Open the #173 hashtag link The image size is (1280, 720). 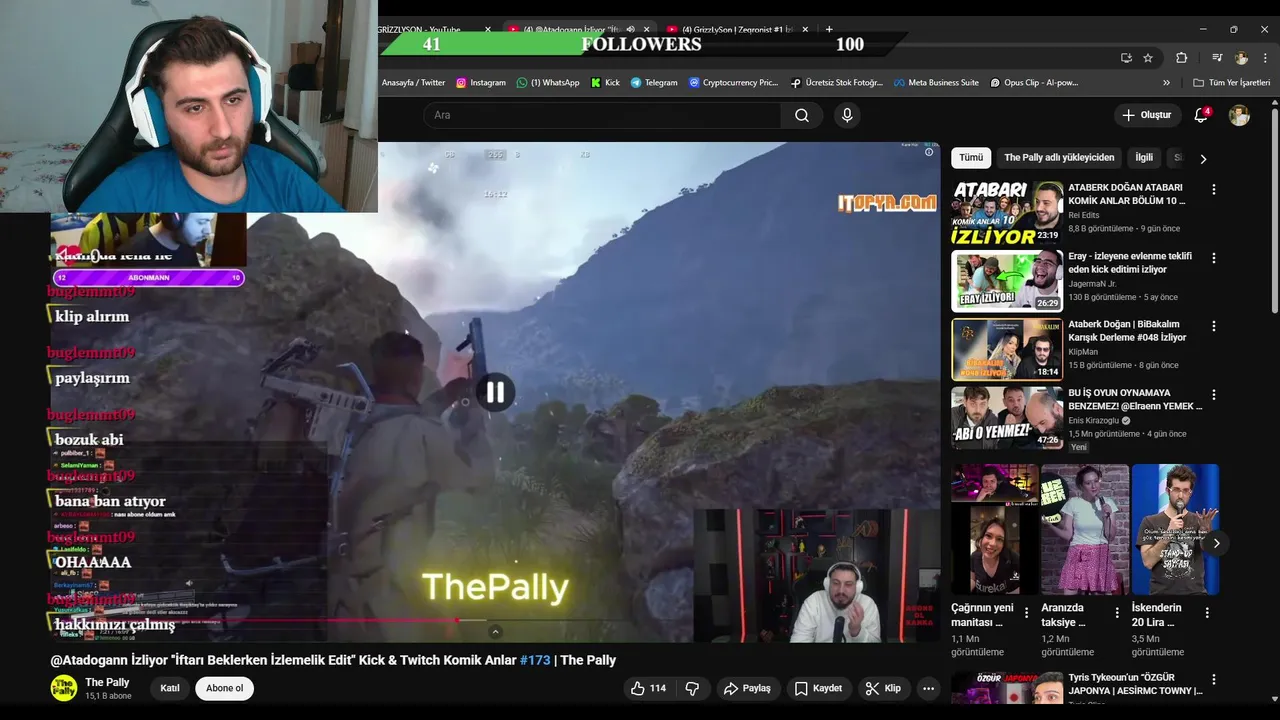[x=535, y=660]
